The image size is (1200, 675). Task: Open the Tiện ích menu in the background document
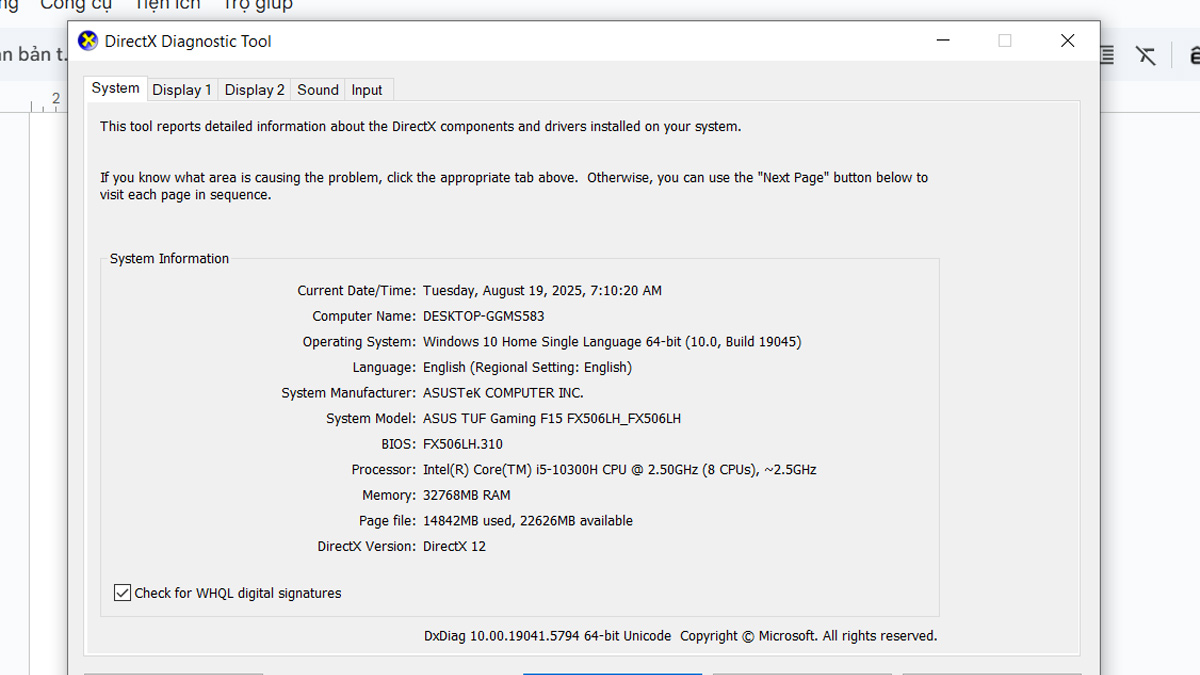(167, 5)
